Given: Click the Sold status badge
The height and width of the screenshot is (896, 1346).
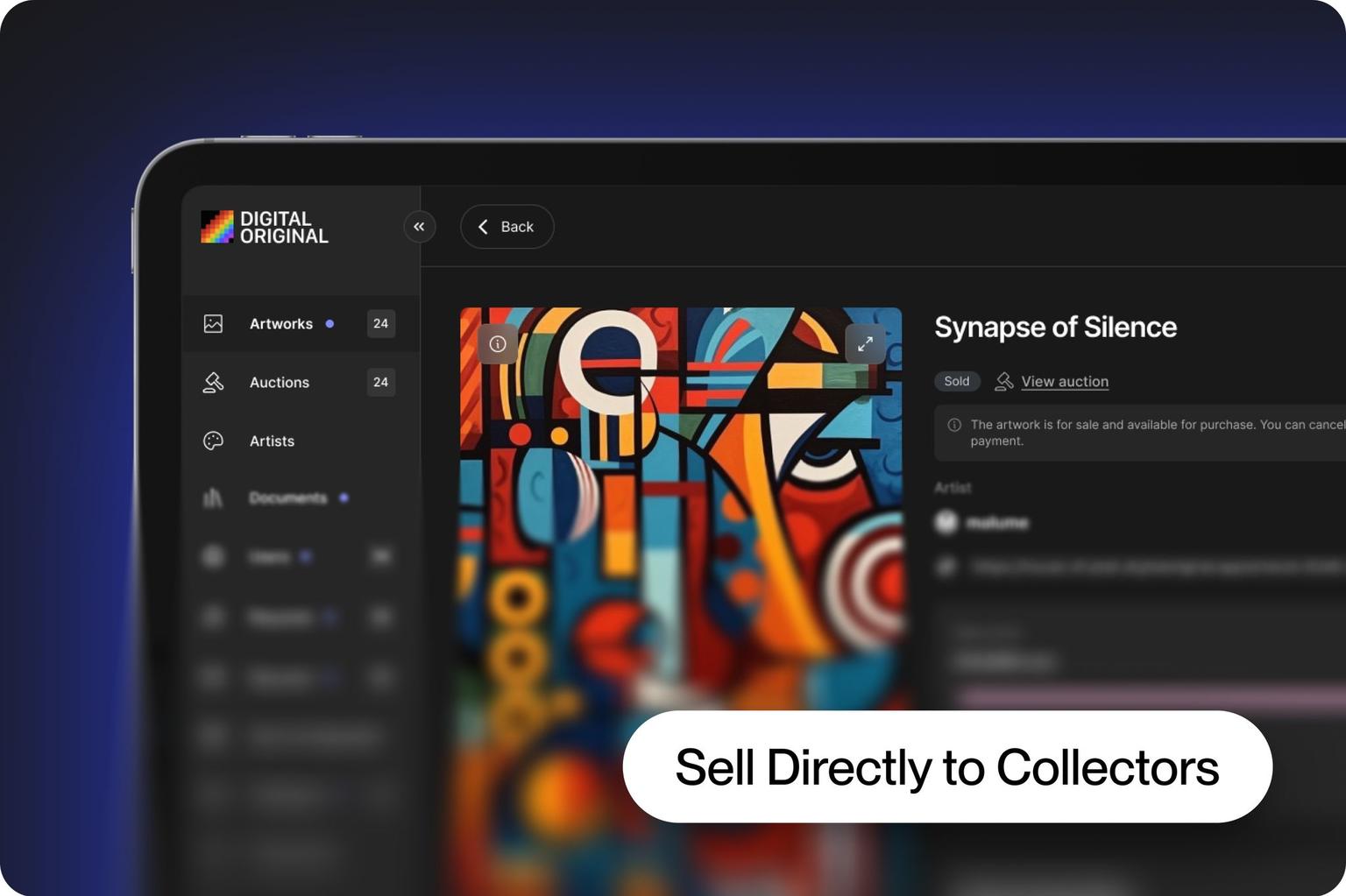Looking at the screenshot, I should coord(957,382).
